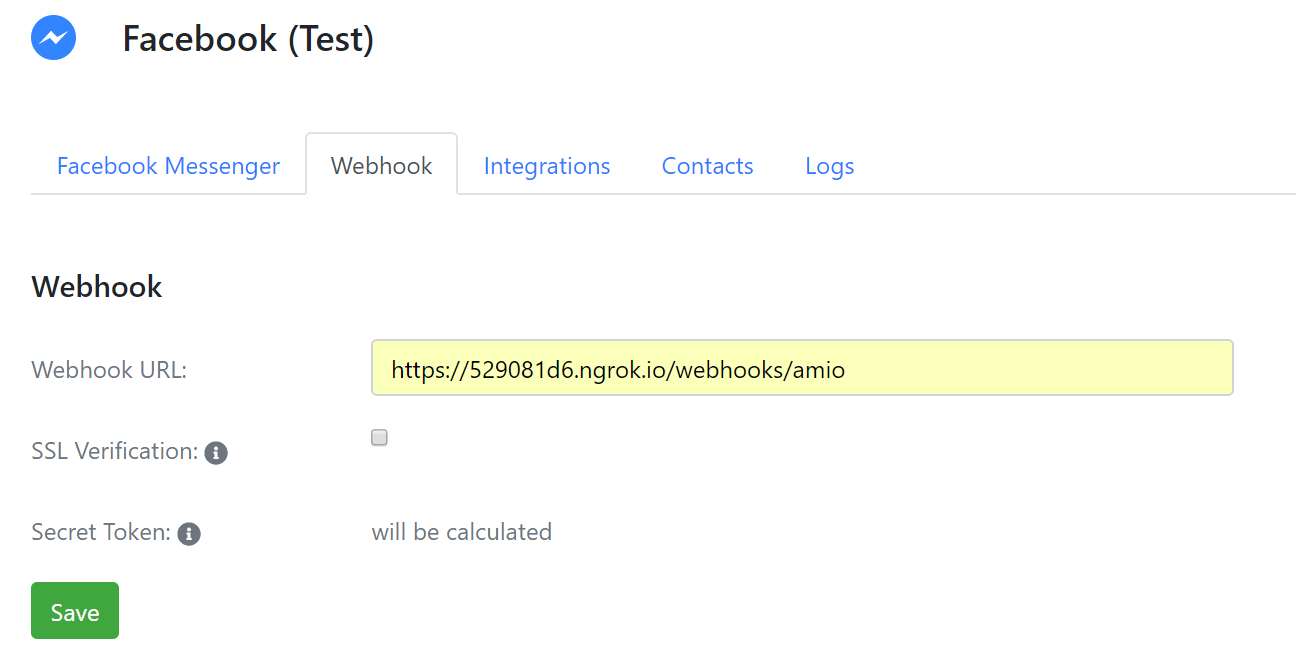Save the webhook settings
This screenshot has width=1296, height=653.
tap(75, 610)
